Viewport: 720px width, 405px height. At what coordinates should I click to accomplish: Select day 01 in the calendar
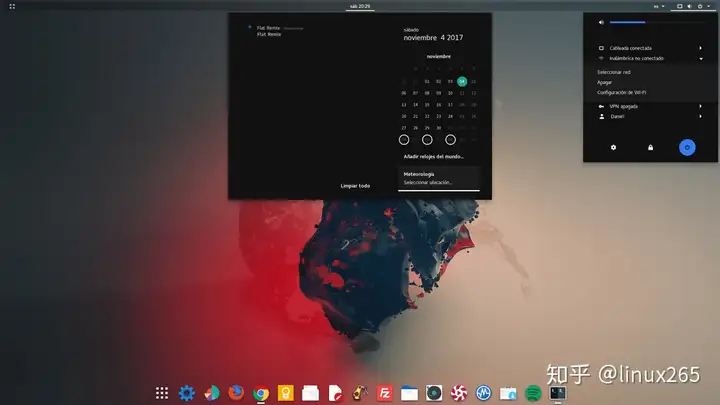(427, 81)
